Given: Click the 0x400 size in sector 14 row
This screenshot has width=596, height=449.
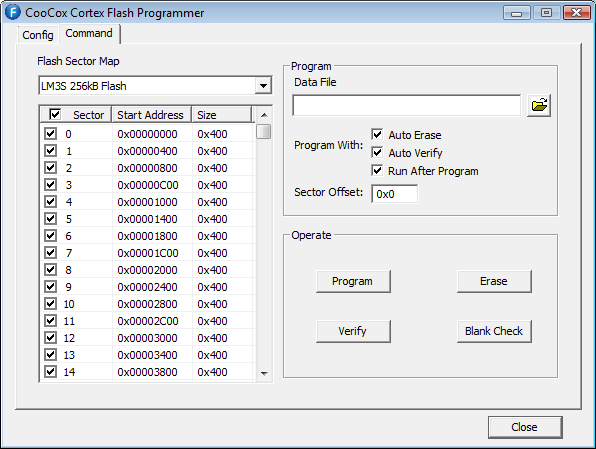Looking at the screenshot, I should 212,372.
